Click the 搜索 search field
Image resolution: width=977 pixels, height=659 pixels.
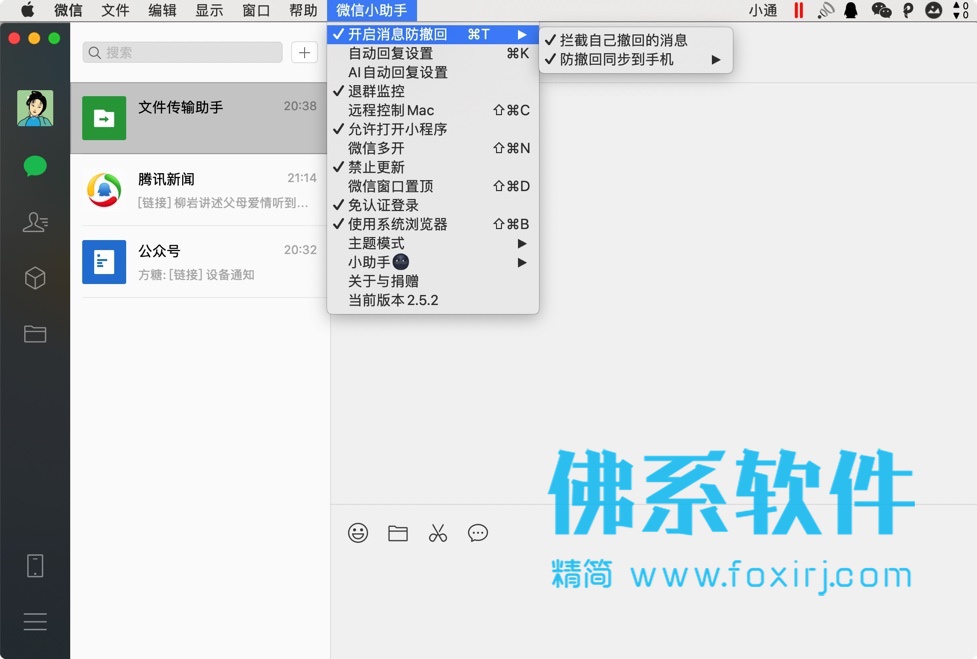click(x=183, y=52)
